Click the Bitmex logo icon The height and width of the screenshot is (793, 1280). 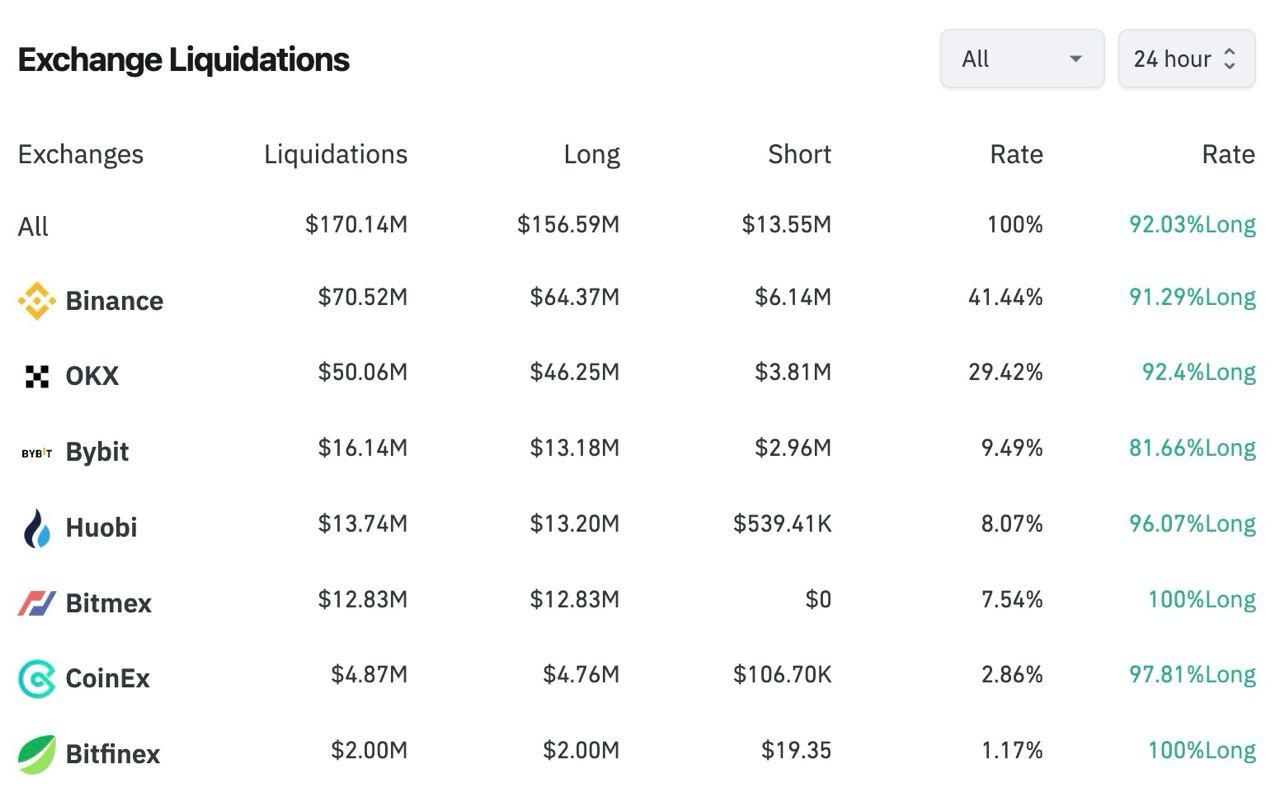tap(37, 603)
